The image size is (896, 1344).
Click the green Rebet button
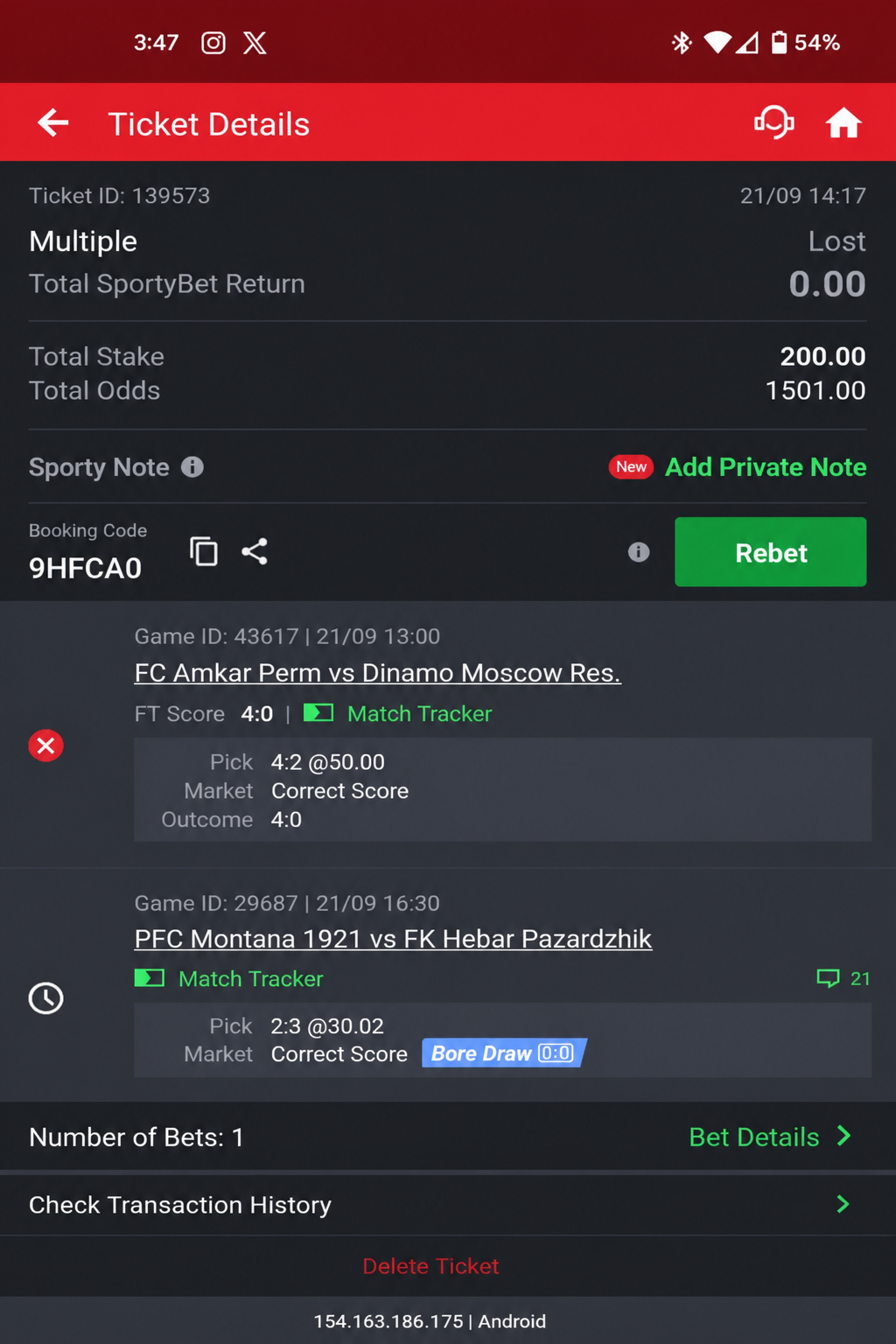pyautogui.click(x=771, y=552)
